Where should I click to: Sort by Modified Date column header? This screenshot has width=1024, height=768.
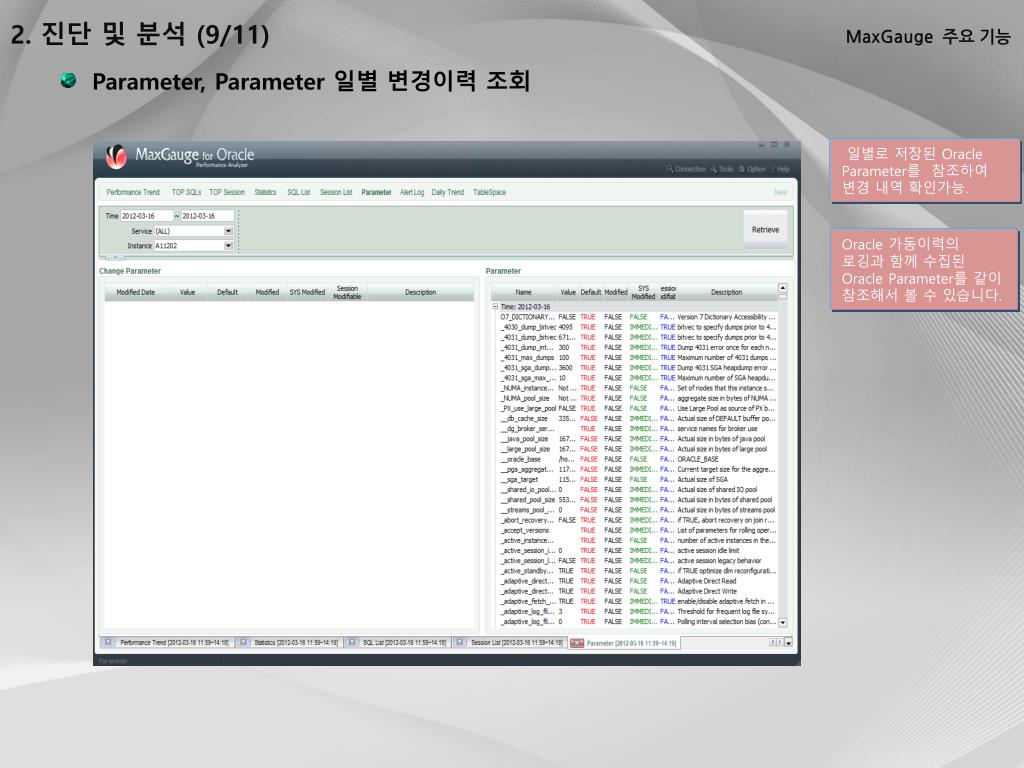136,292
